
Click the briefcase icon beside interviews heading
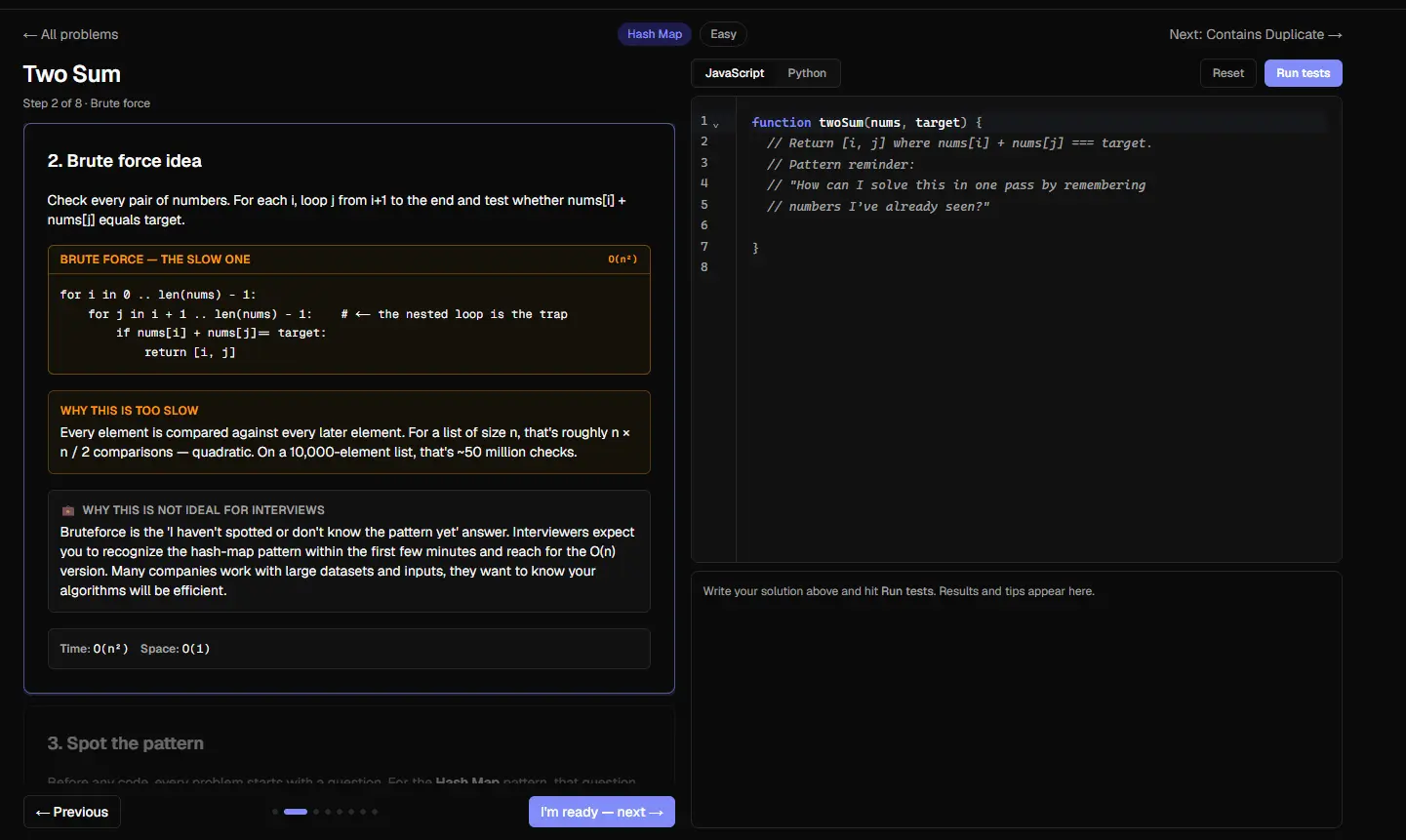68,510
